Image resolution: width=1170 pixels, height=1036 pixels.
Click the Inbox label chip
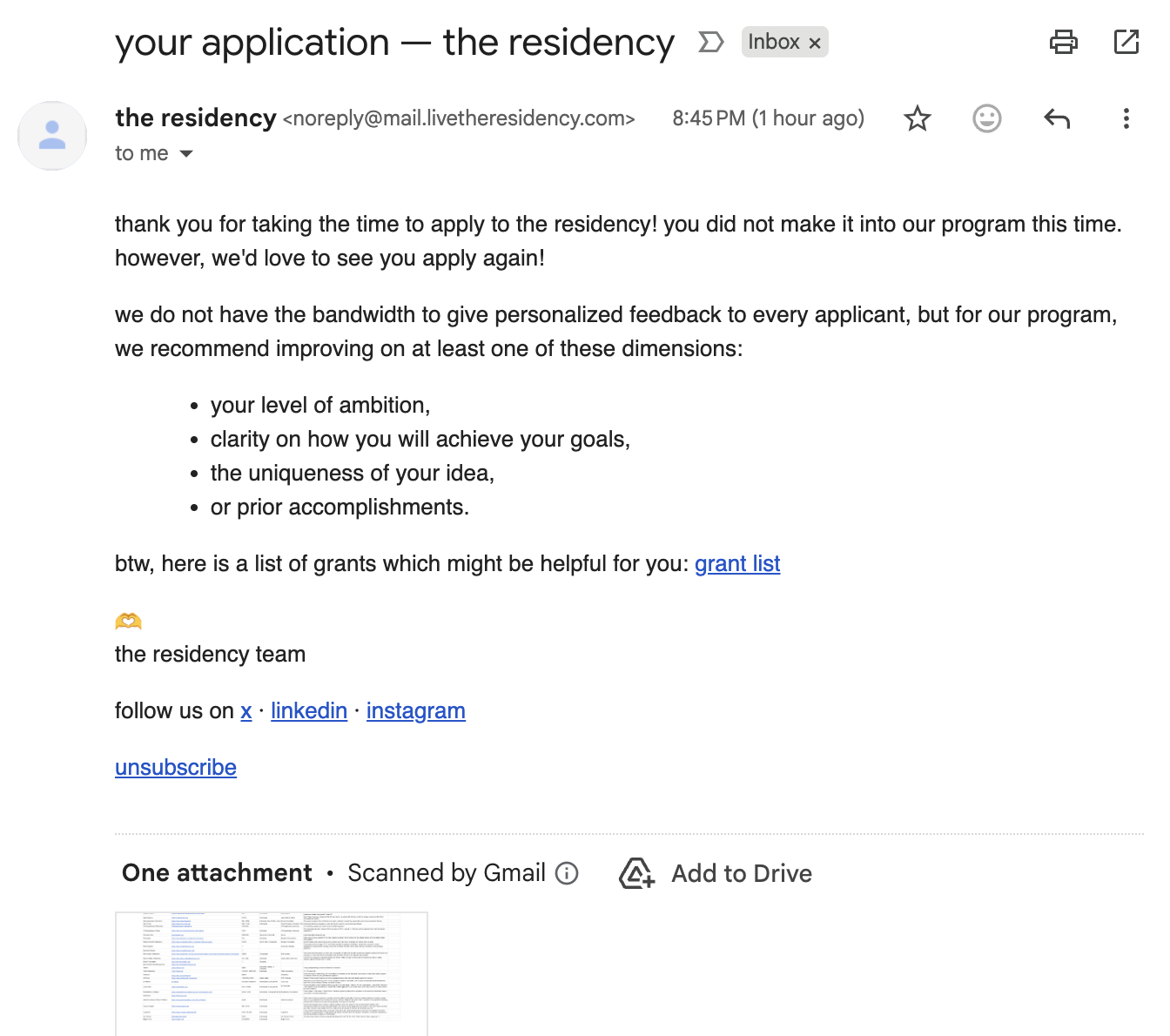[773, 42]
